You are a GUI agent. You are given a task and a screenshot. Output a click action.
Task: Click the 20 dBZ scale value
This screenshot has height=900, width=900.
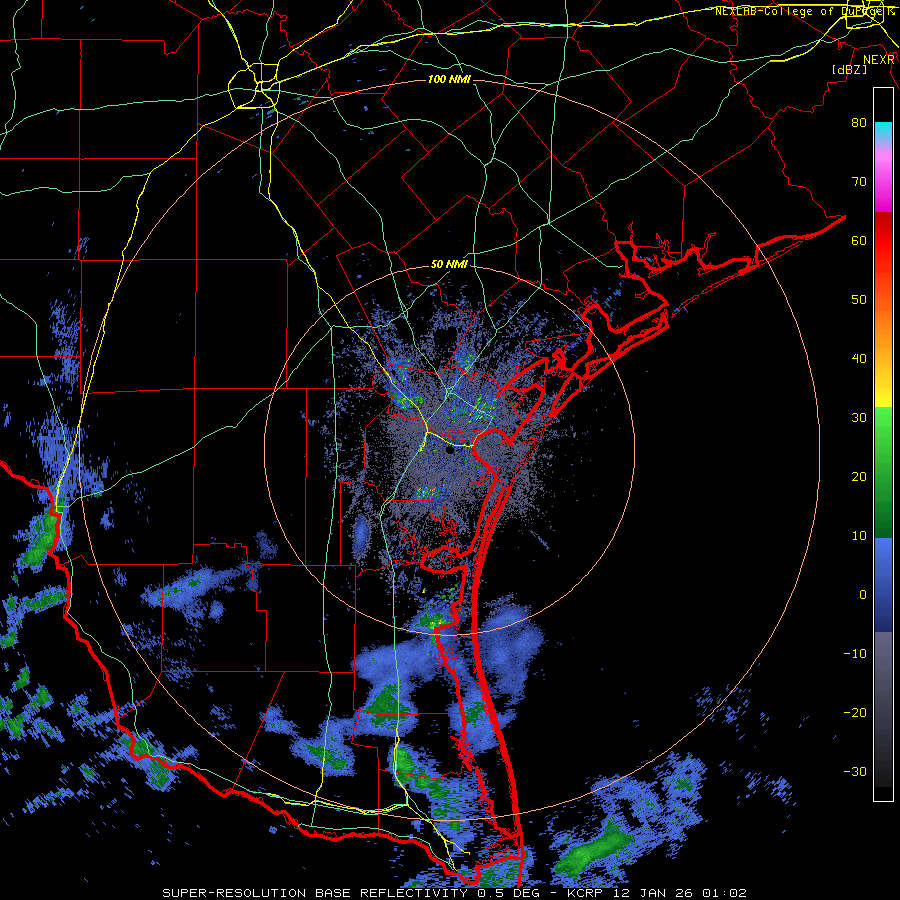pos(859,477)
